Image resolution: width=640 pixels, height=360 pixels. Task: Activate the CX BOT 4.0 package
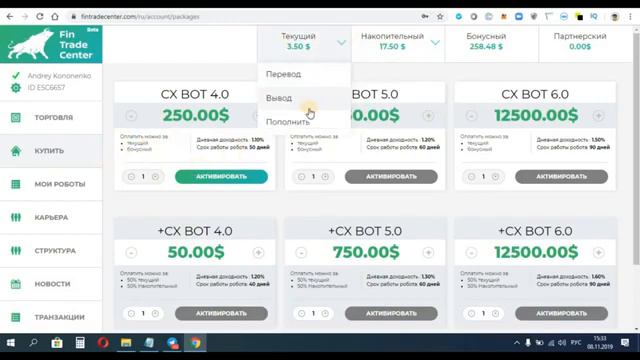pos(221,177)
